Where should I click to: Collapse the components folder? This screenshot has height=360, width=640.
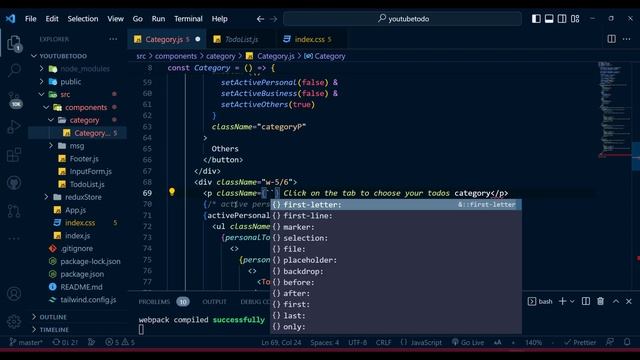[86, 107]
